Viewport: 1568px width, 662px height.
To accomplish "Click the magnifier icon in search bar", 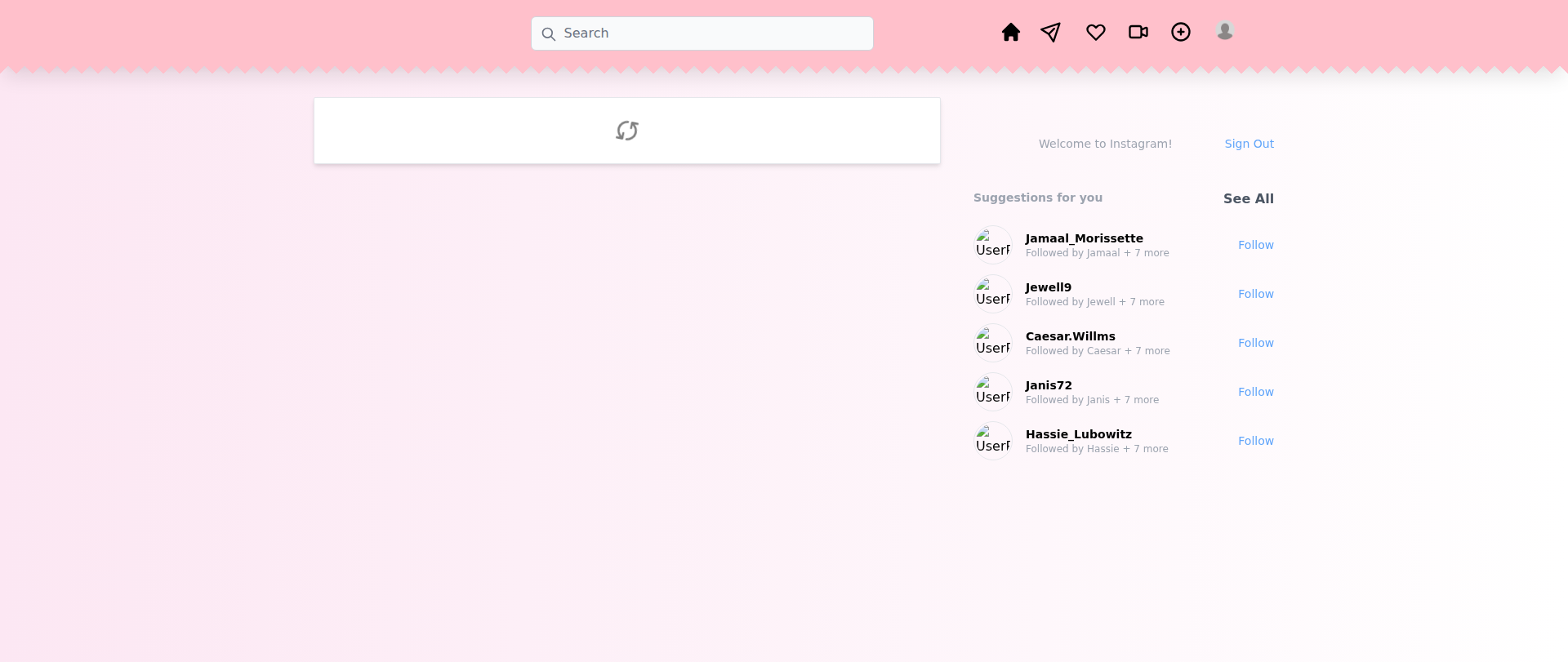I will pos(549,33).
